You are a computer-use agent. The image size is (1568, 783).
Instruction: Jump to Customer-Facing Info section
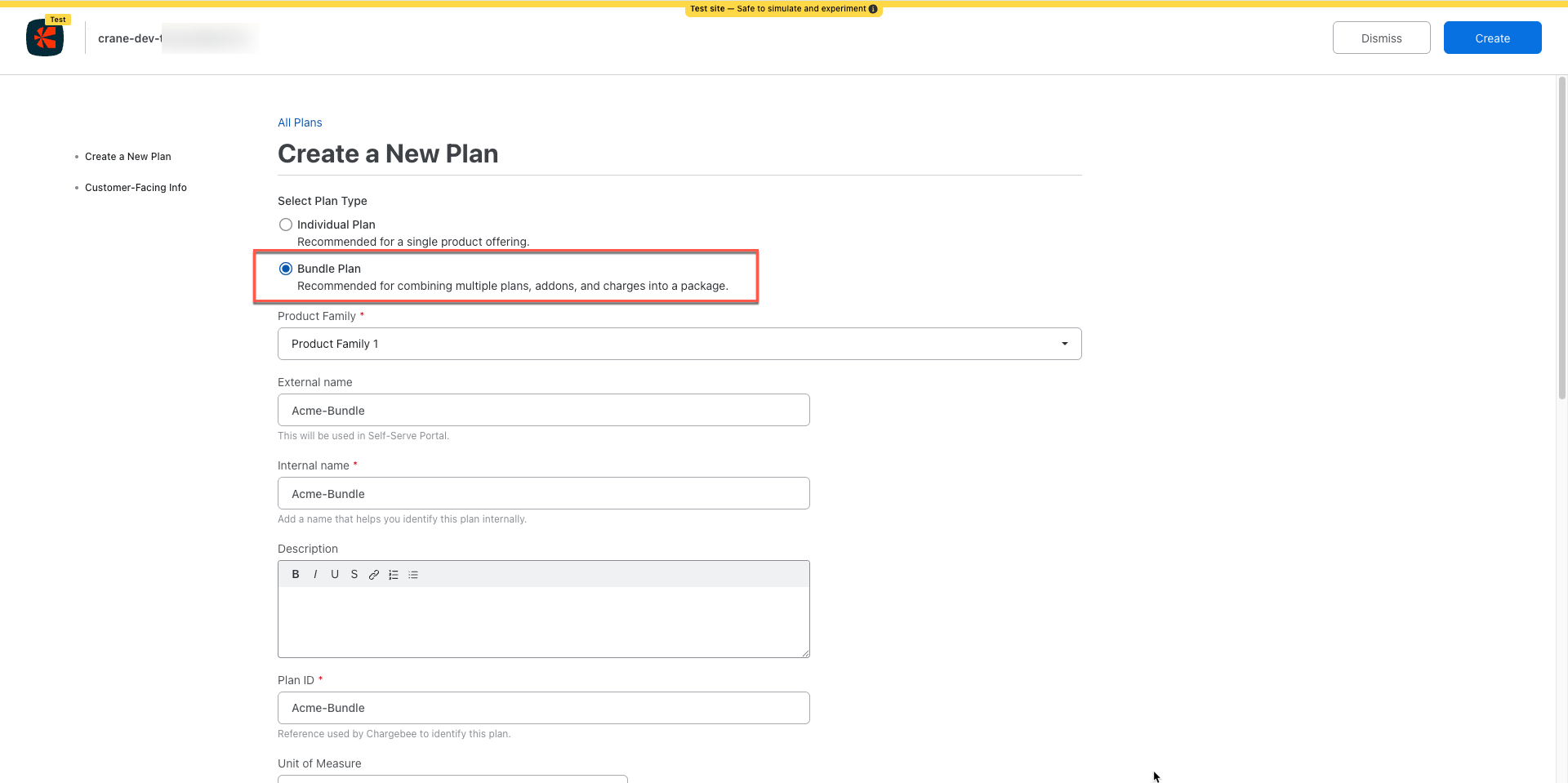[136, 188]
